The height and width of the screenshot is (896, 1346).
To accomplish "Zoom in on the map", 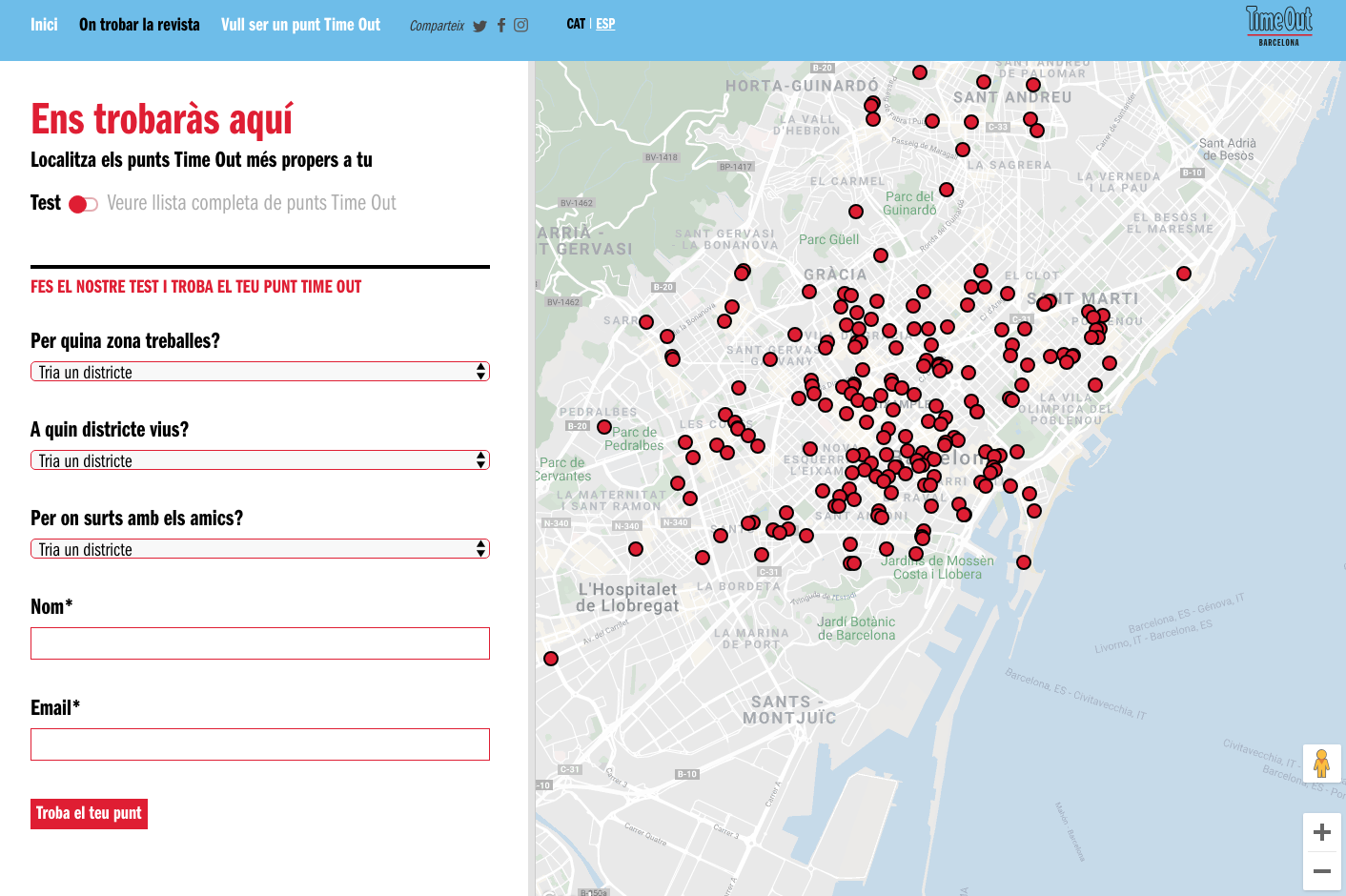I will point(1322,832).
